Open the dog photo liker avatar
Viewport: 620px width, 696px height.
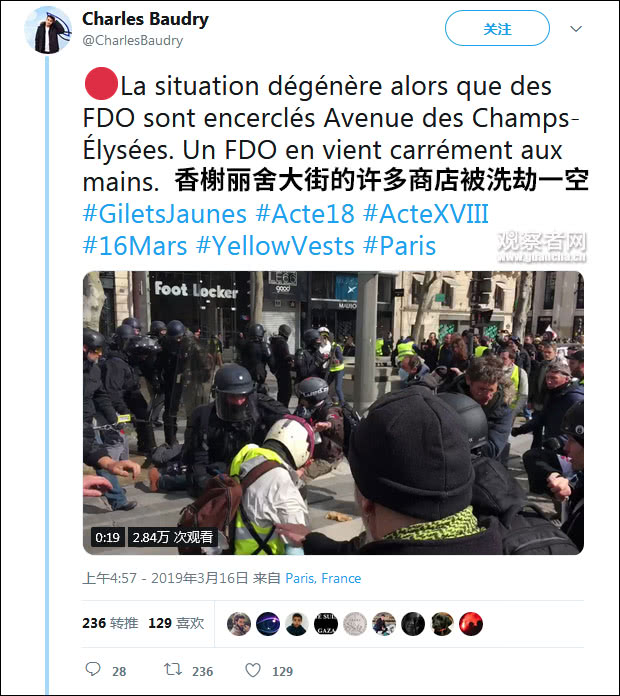click(x=442, y=624)
